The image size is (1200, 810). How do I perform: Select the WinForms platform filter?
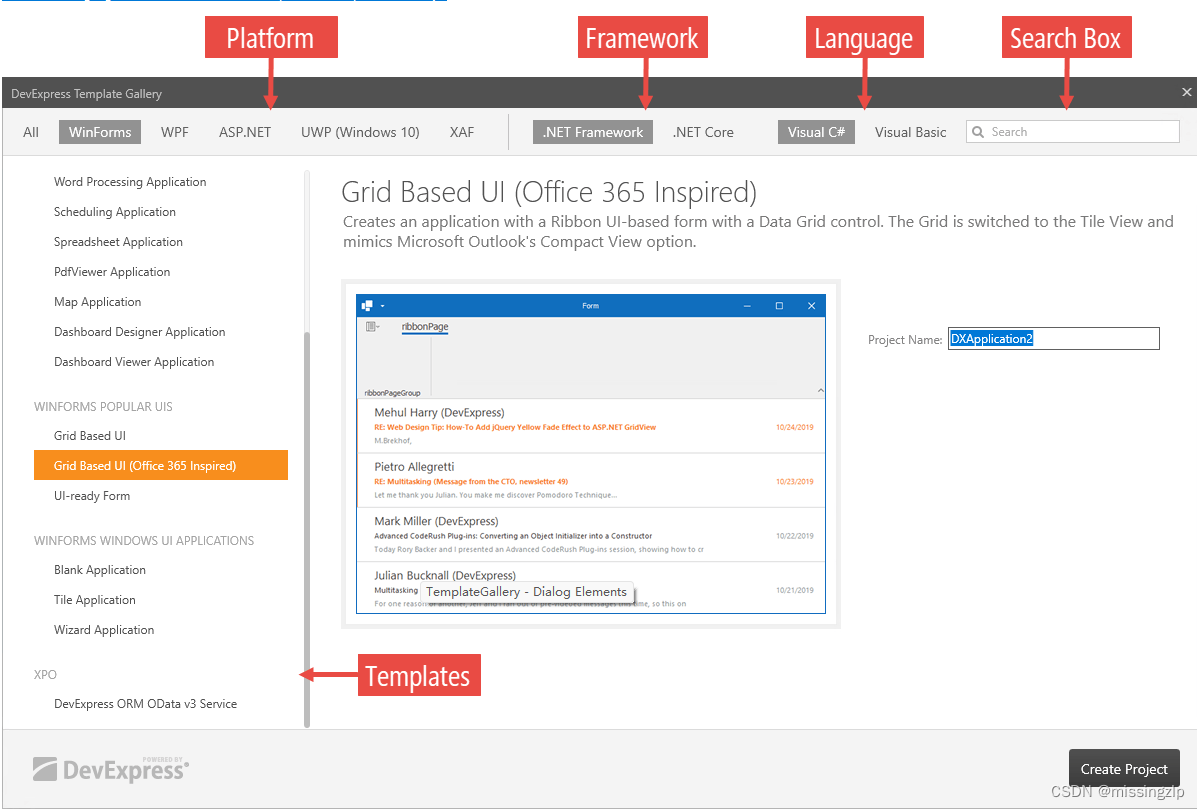(100, 132)
